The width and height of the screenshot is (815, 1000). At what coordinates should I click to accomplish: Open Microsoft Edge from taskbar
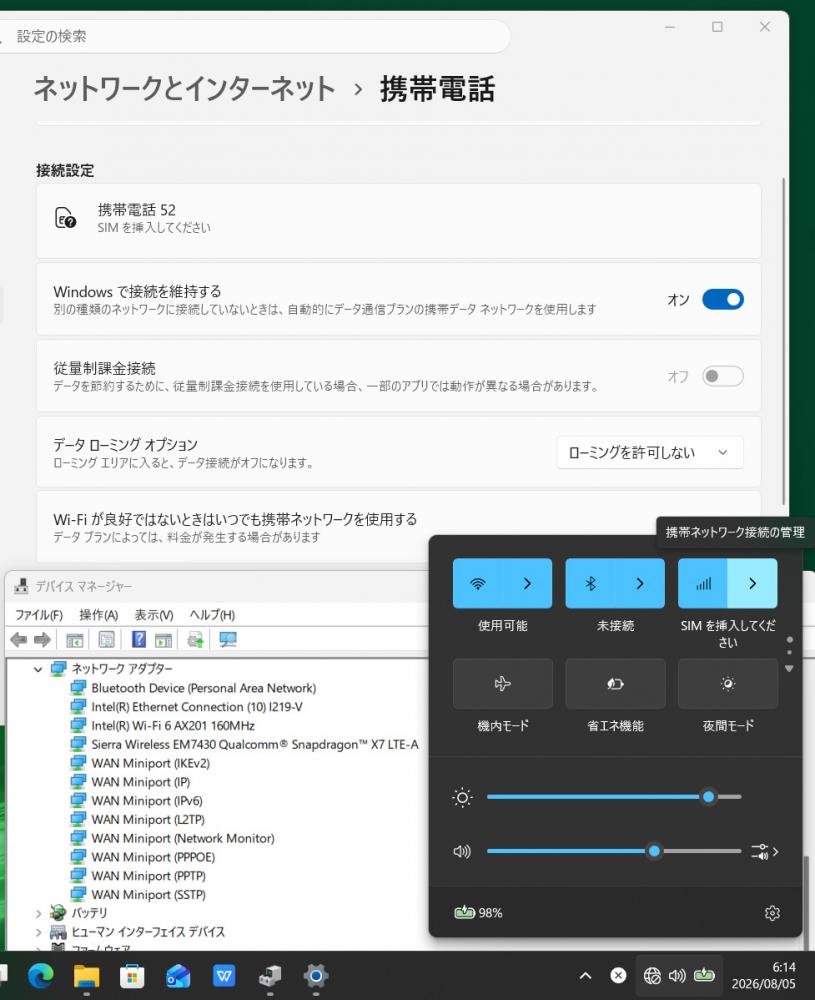click(41, 976)
